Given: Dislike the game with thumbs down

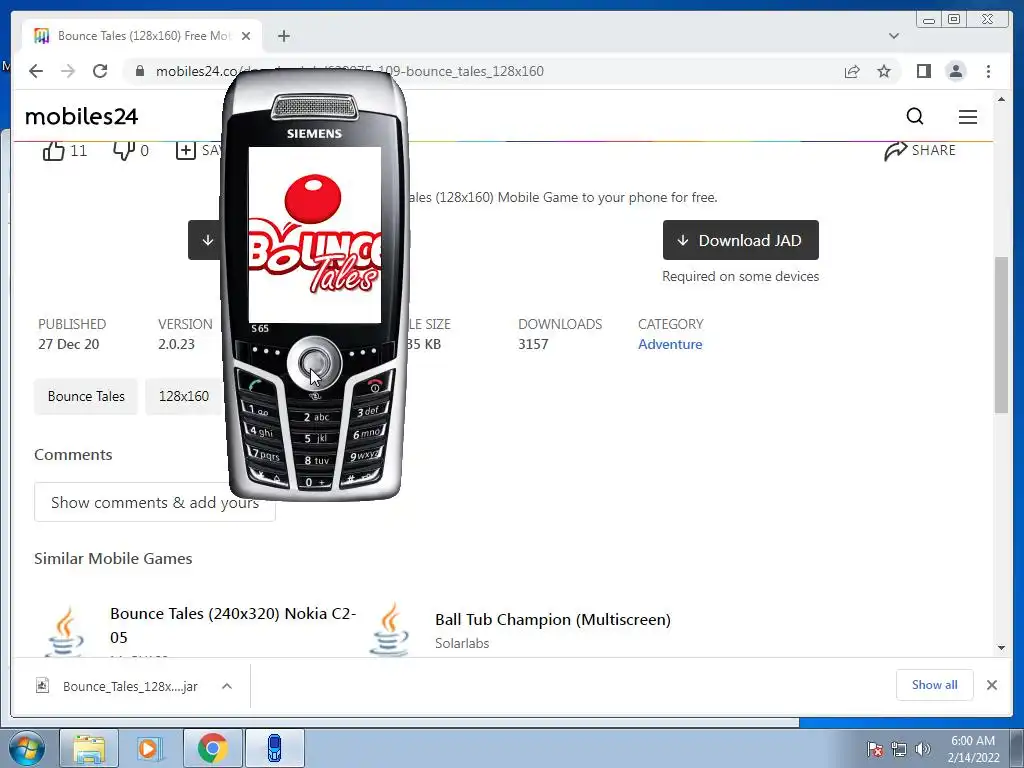Looking at the screenshot, I should [123, 150].
